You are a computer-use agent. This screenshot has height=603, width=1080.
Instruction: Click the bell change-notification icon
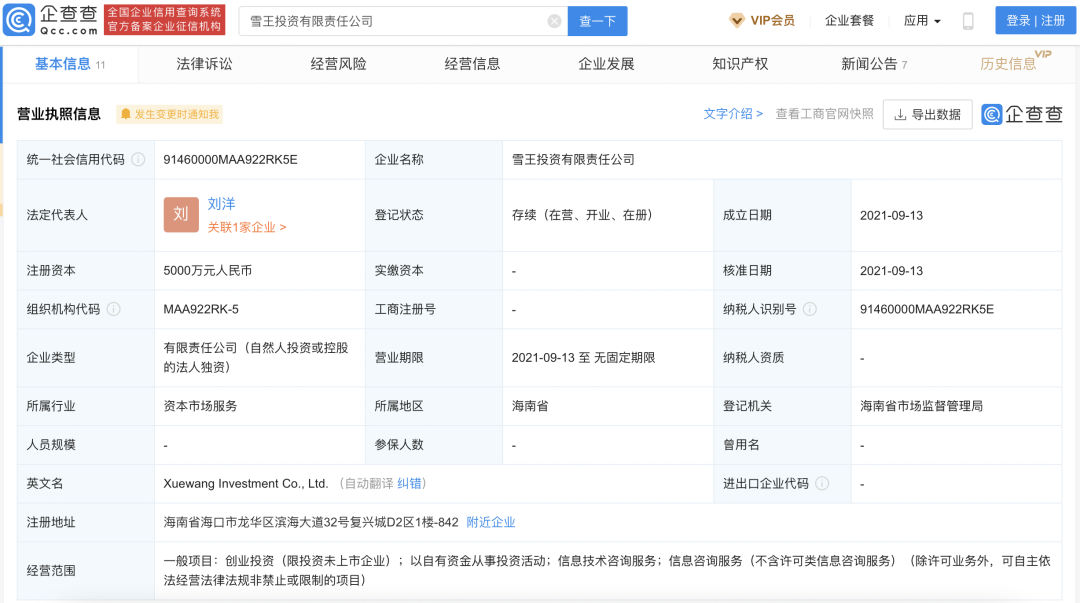tap(125, 114)
